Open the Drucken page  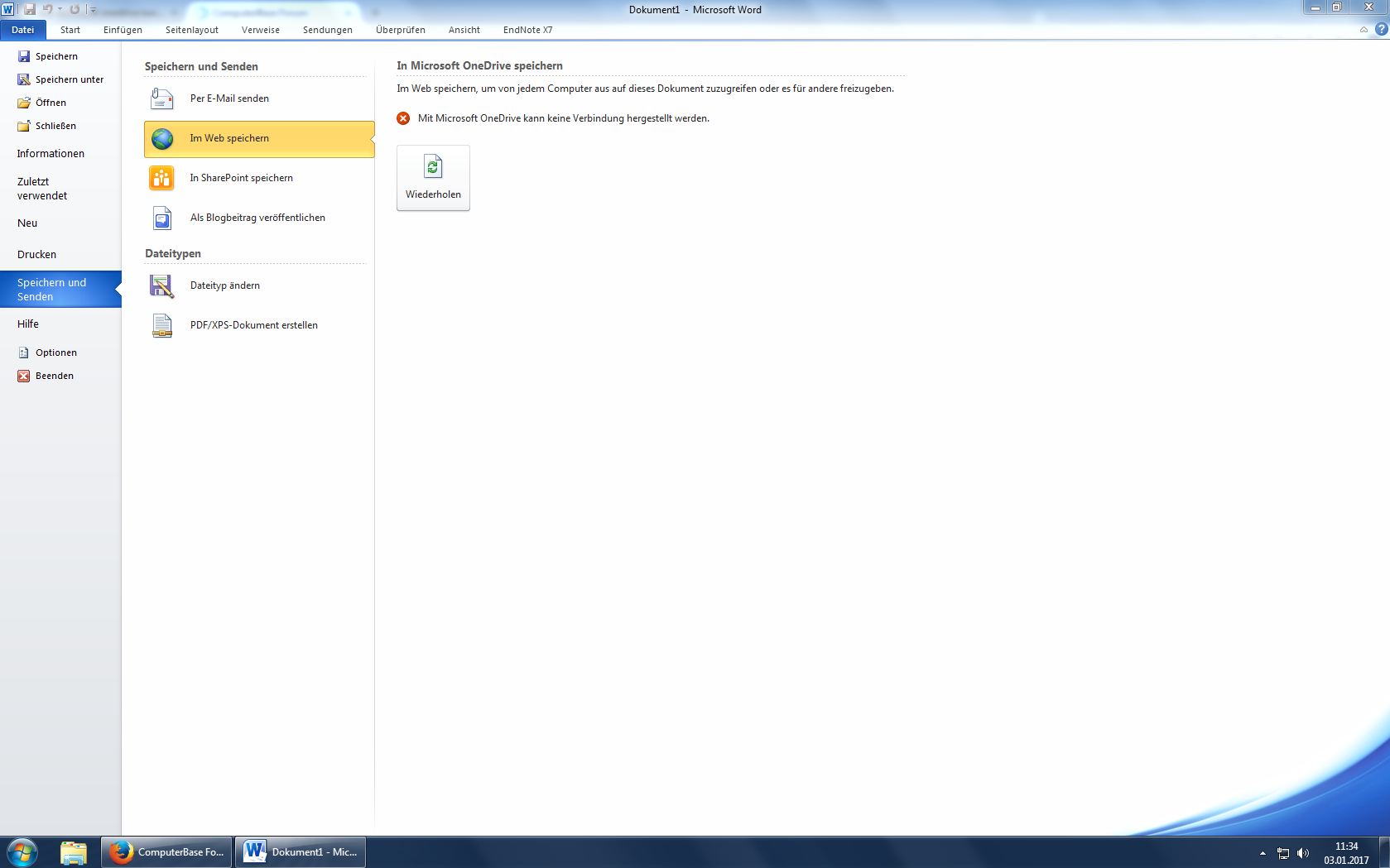point(36,255)
